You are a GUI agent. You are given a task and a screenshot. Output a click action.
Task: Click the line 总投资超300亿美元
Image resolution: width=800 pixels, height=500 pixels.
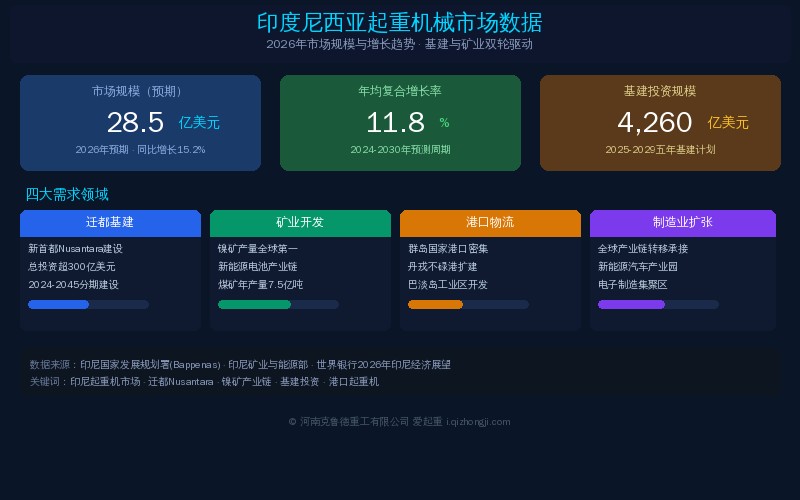pos(71,267)
